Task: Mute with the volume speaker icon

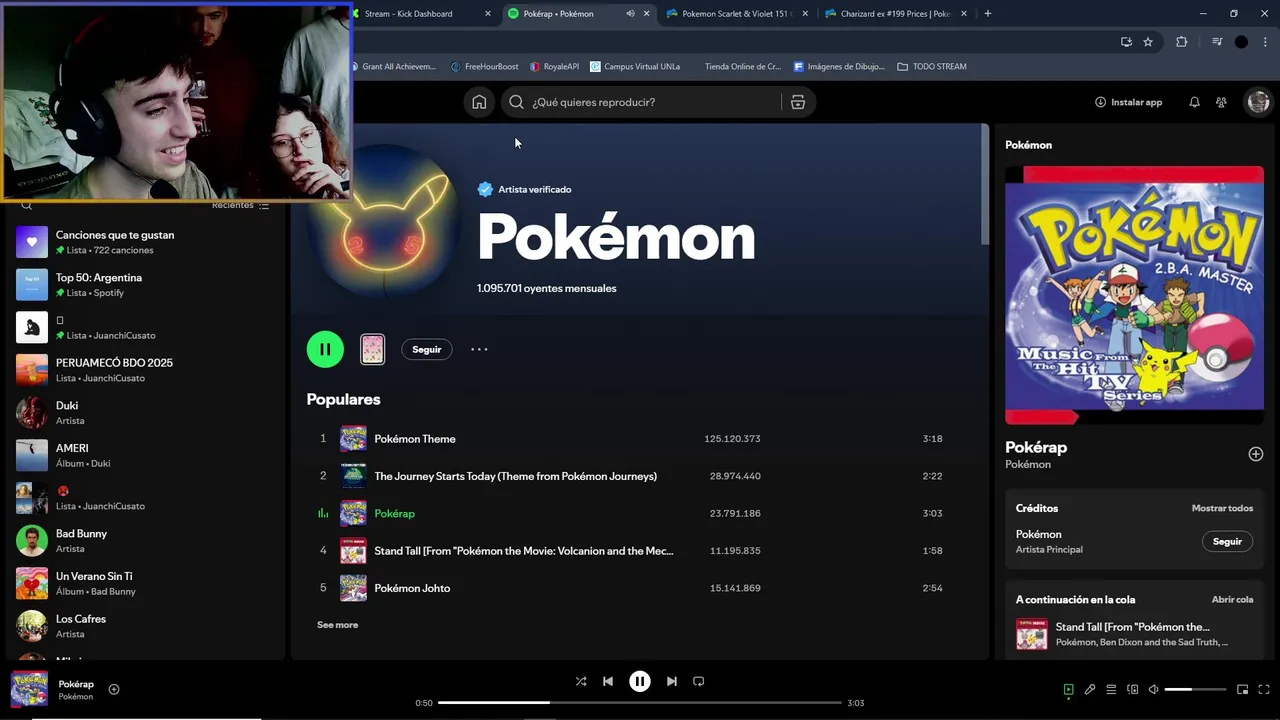Action: pos(1153,689)
